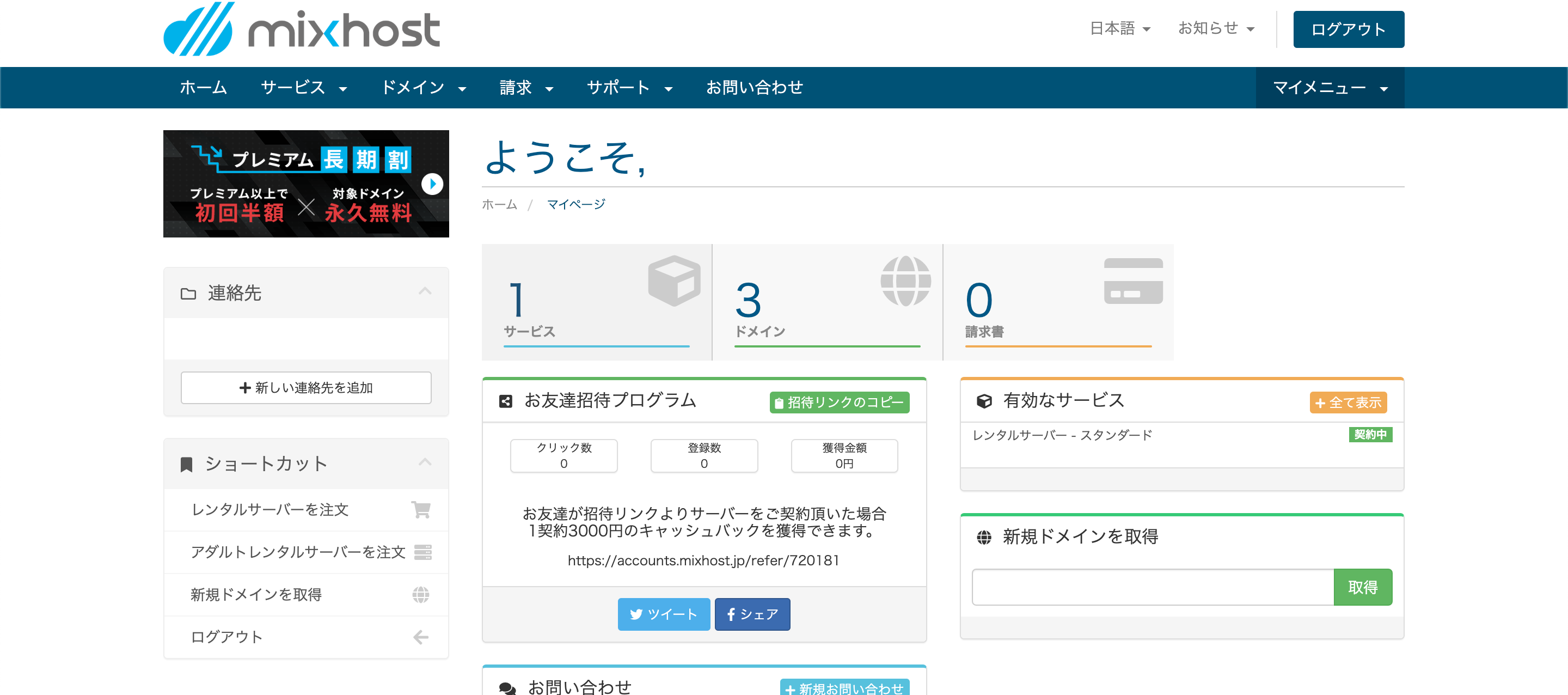Click the クリック数 counter box
Image resolution: width=1568 pixels, height=695 pixels.
point(563,456)
